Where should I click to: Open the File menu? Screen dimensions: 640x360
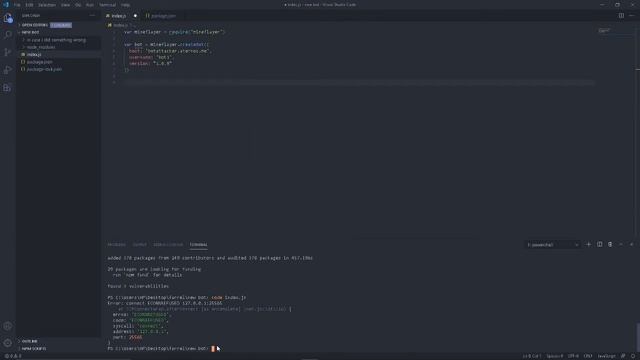(17, 5)
